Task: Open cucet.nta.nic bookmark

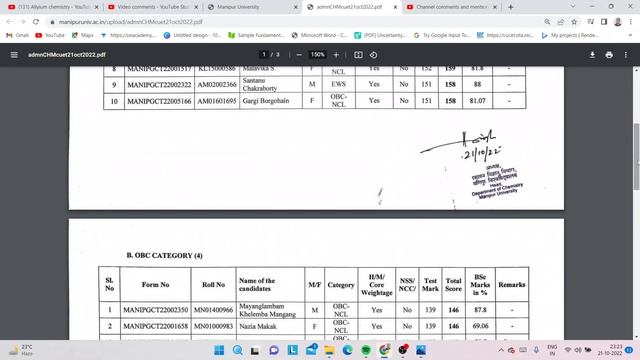Action: (506, 36)
